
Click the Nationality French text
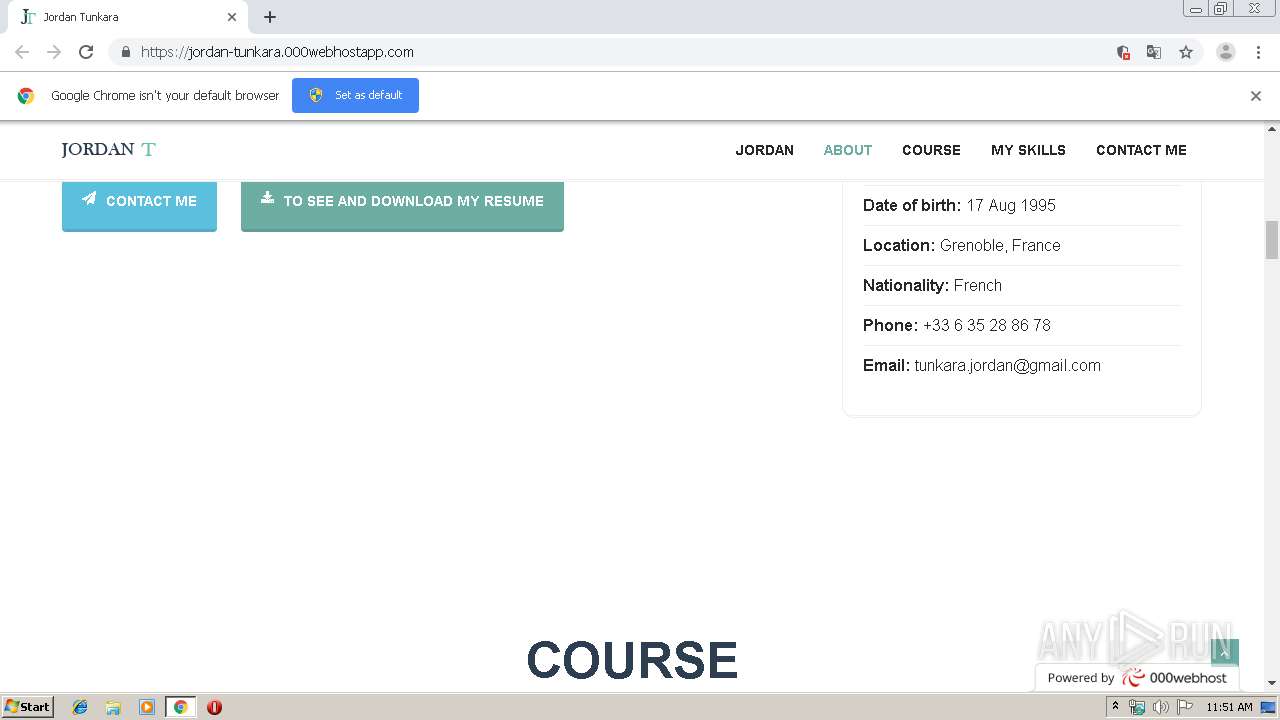pyautogui.click(x=932, y=285)
